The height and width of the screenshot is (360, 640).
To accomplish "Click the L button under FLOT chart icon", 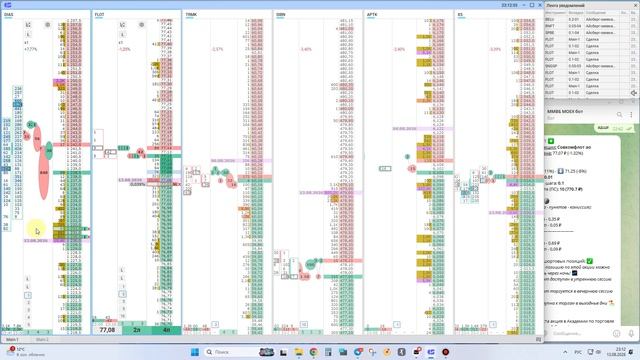I will [122, 35].
